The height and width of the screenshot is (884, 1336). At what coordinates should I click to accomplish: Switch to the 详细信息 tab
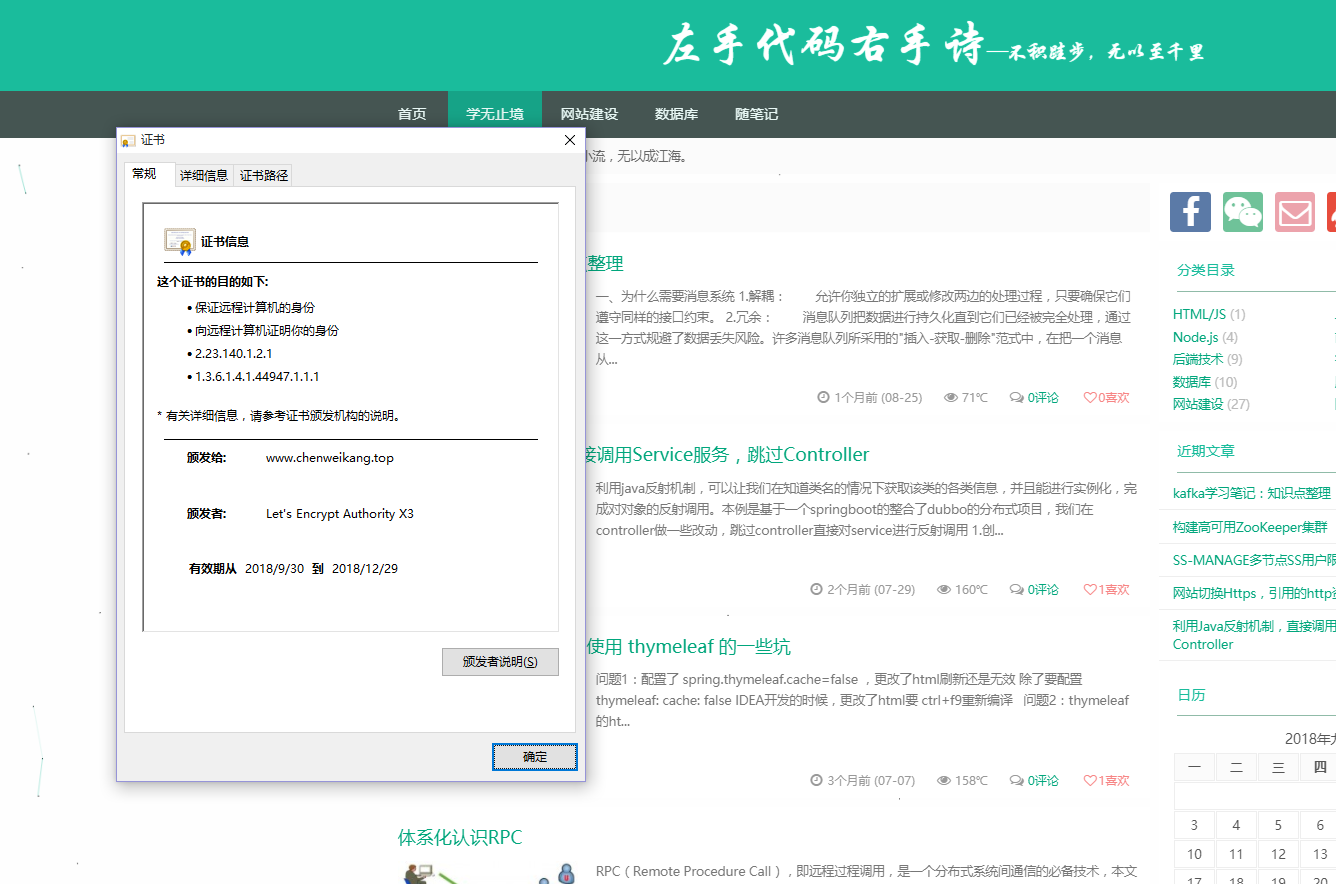pyautogui.click(x=204, y=175)
